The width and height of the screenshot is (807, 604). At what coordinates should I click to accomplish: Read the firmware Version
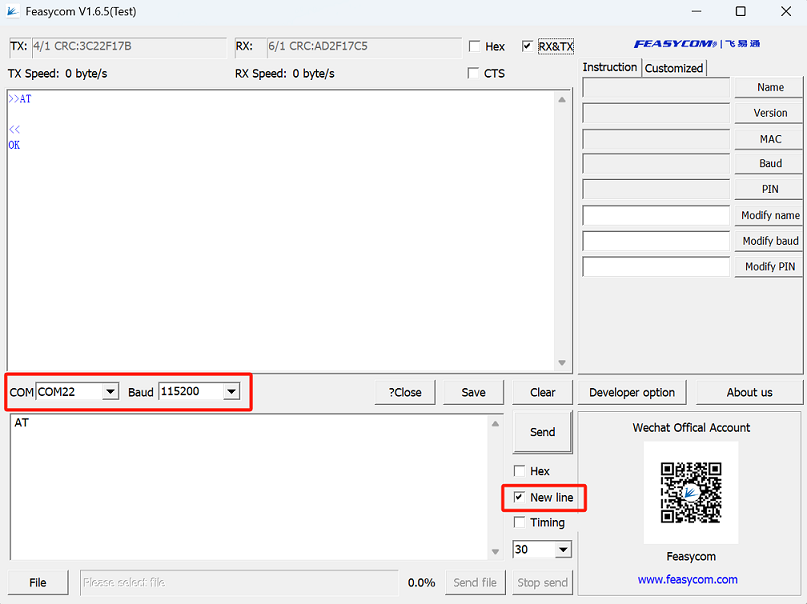click(768, 112)
